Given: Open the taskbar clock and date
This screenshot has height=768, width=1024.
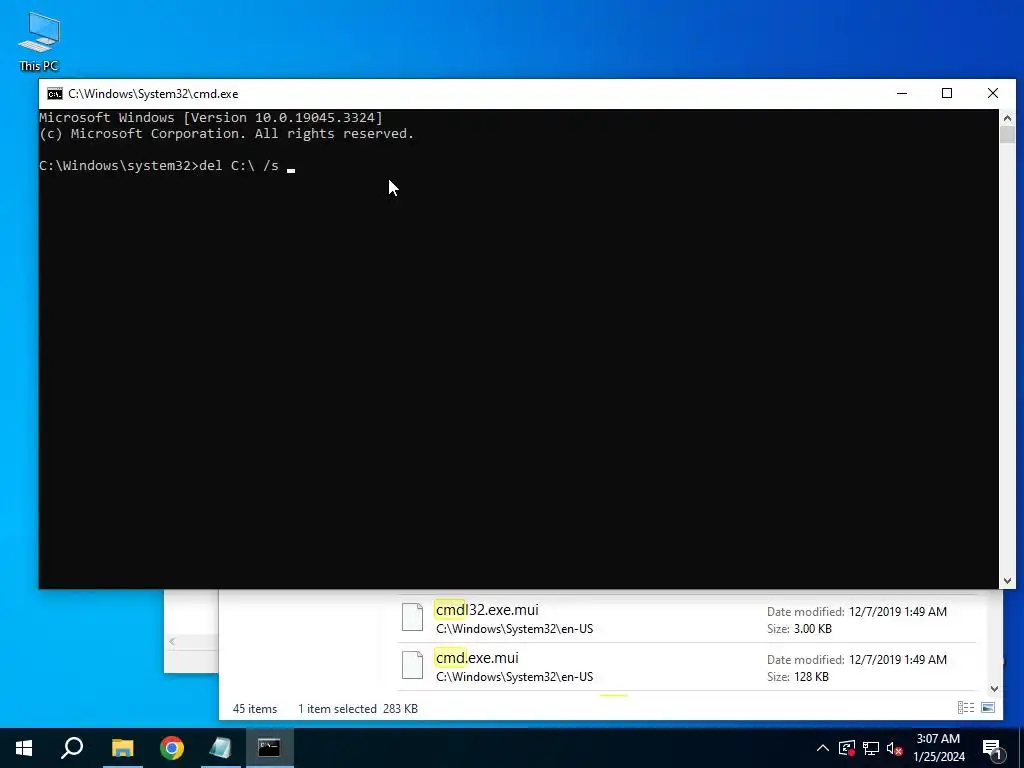Looking at the screenshot, I should [938, 748].
